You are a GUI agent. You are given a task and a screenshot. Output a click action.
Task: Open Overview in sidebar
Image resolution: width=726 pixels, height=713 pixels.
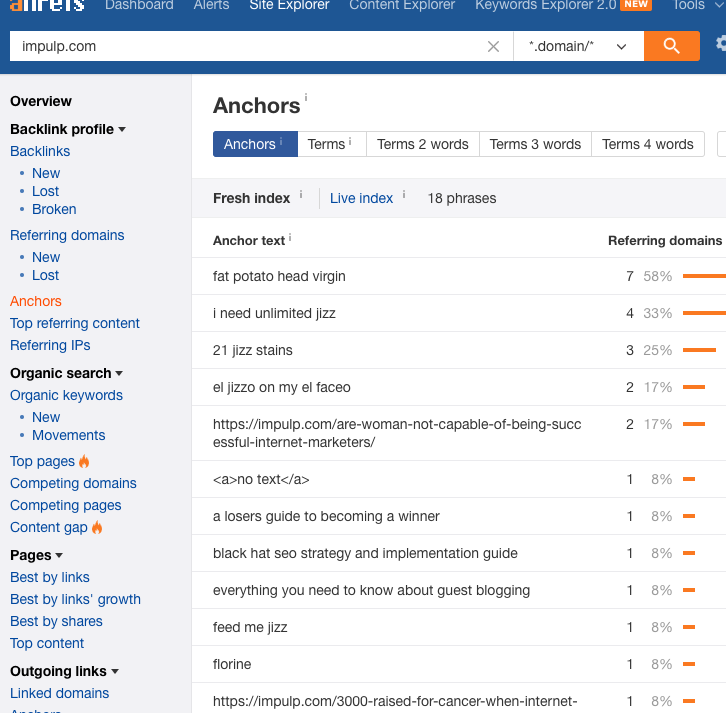coord(41,101)
